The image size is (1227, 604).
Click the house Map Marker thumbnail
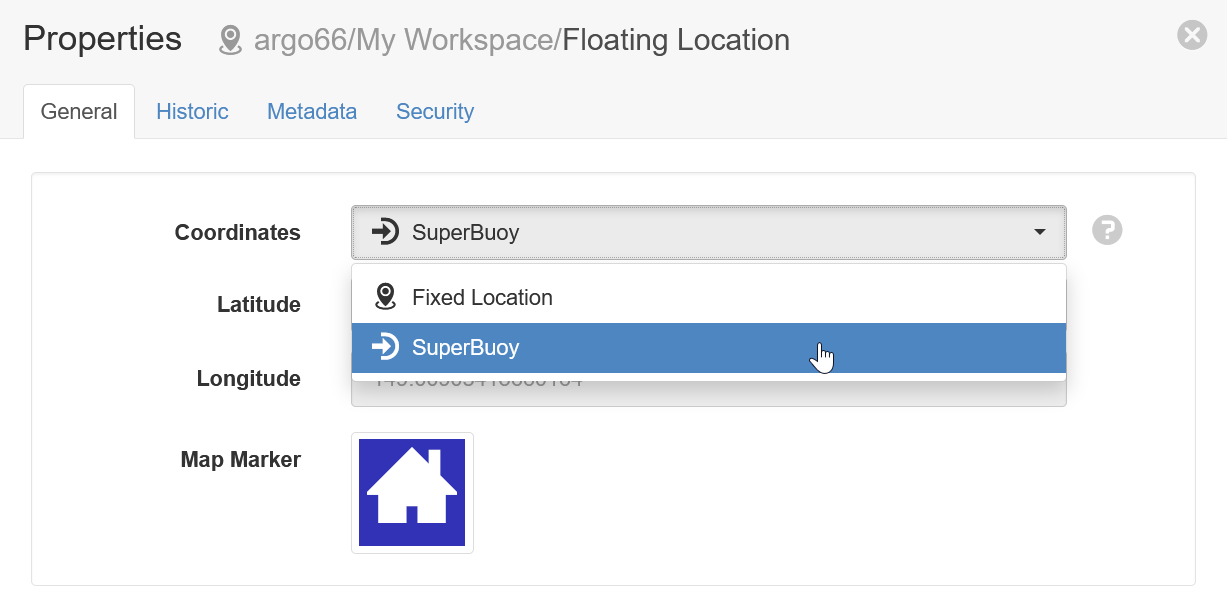412,493
